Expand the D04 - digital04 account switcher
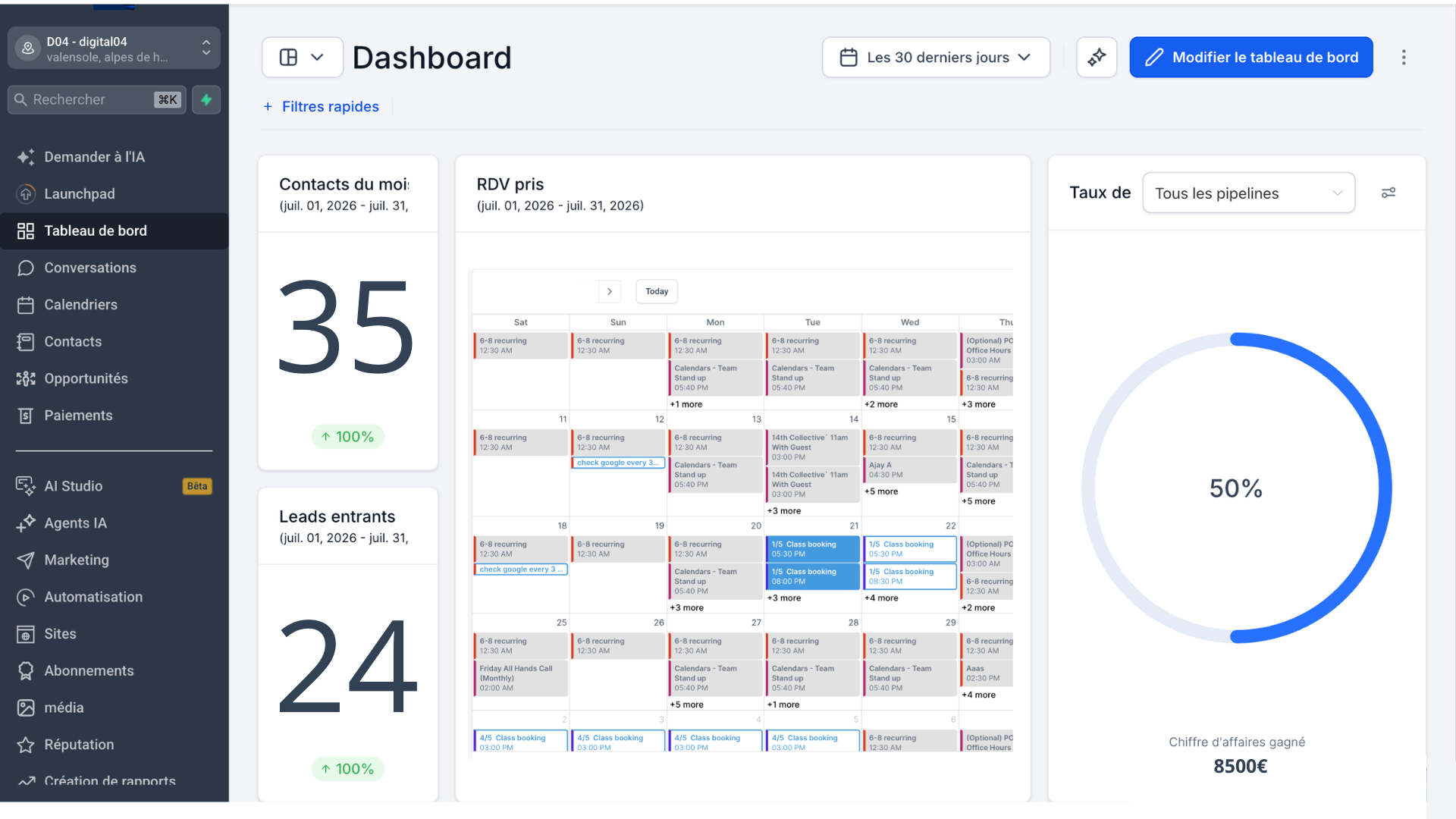This screenshot has width=1456, height=819. 114,48
